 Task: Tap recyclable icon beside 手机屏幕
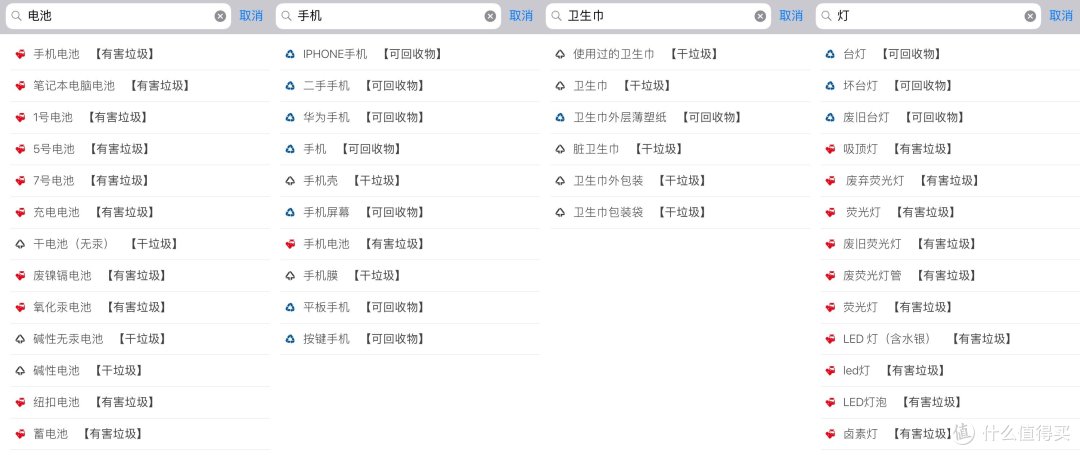(290, 213)
